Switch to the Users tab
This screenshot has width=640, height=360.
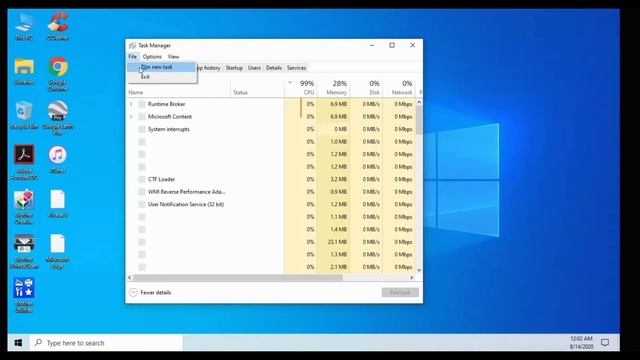pyautogui.click(x=254, y=68)
